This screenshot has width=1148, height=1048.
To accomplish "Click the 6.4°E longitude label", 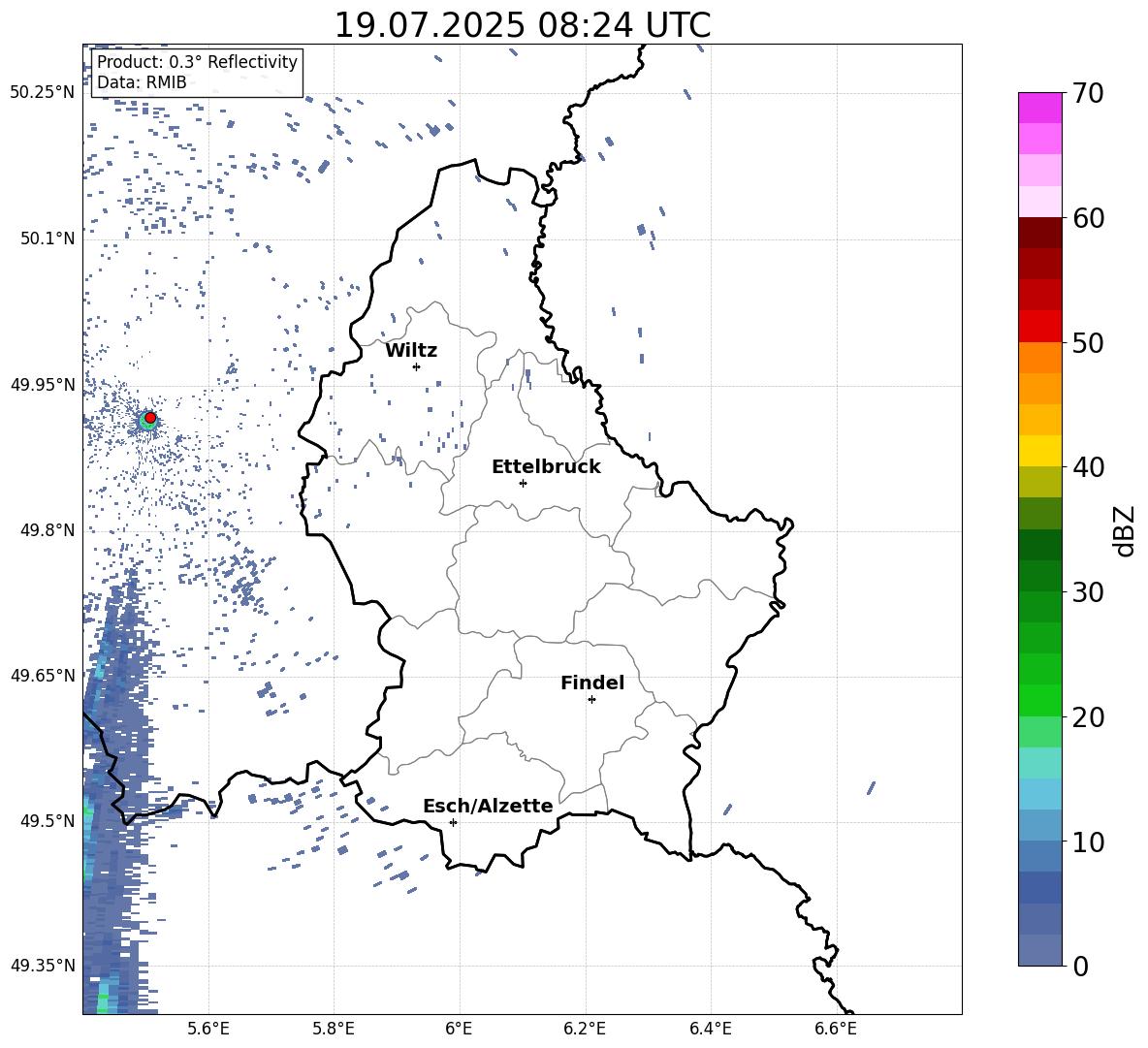I will click(710, 1029).
